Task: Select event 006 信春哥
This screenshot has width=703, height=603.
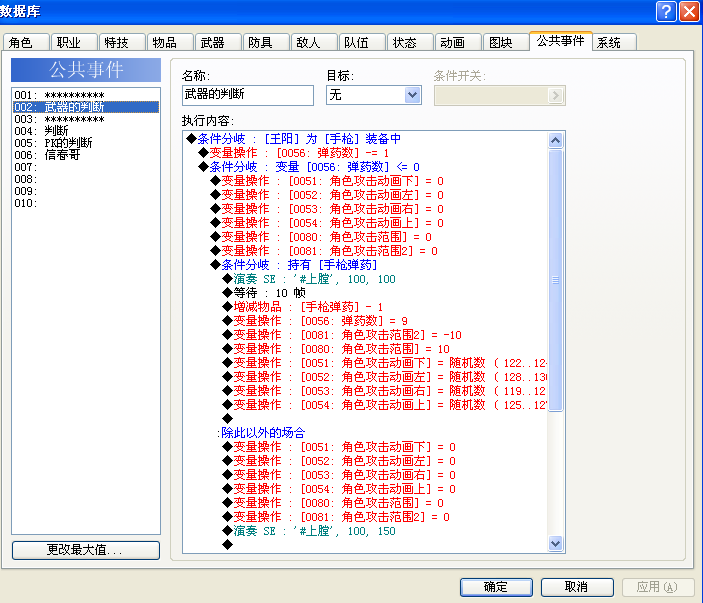Action: (x=86, y=155)
